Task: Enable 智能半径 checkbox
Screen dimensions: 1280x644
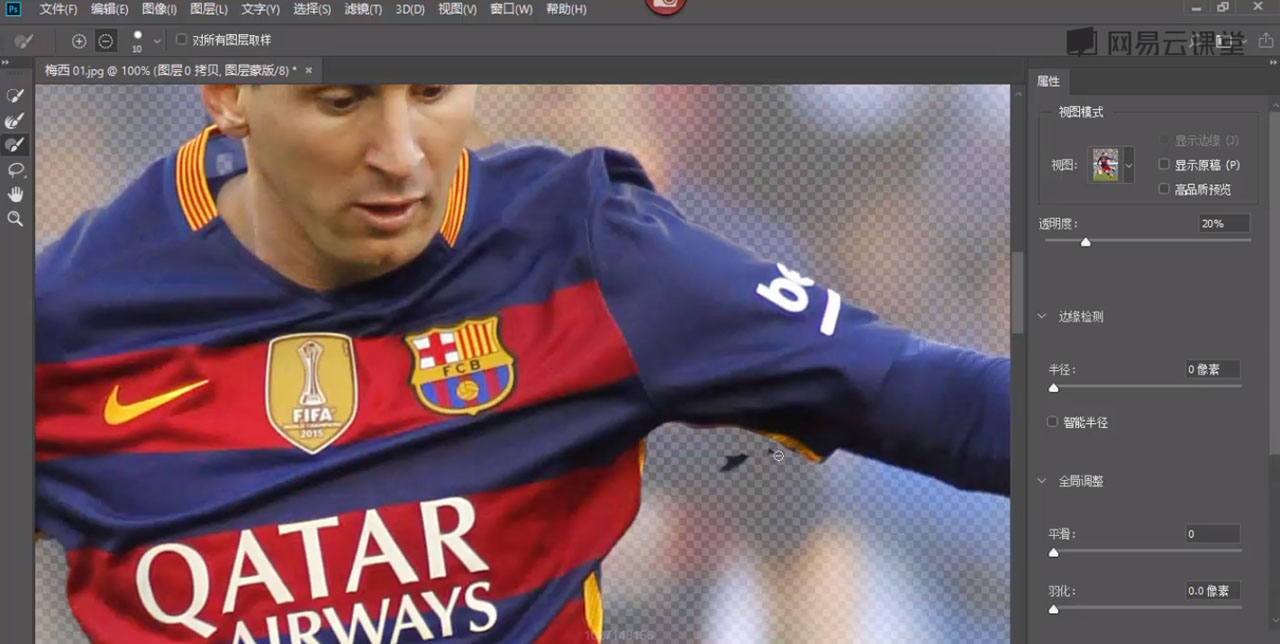Action: click(x=1052, y=422)
